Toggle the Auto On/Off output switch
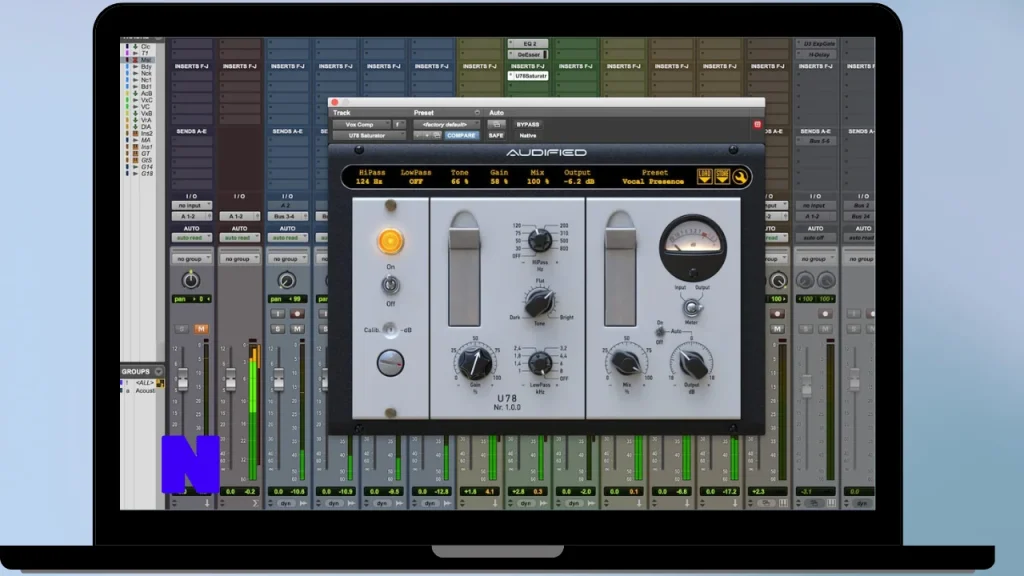1024x576 pixels. (660, 332)
